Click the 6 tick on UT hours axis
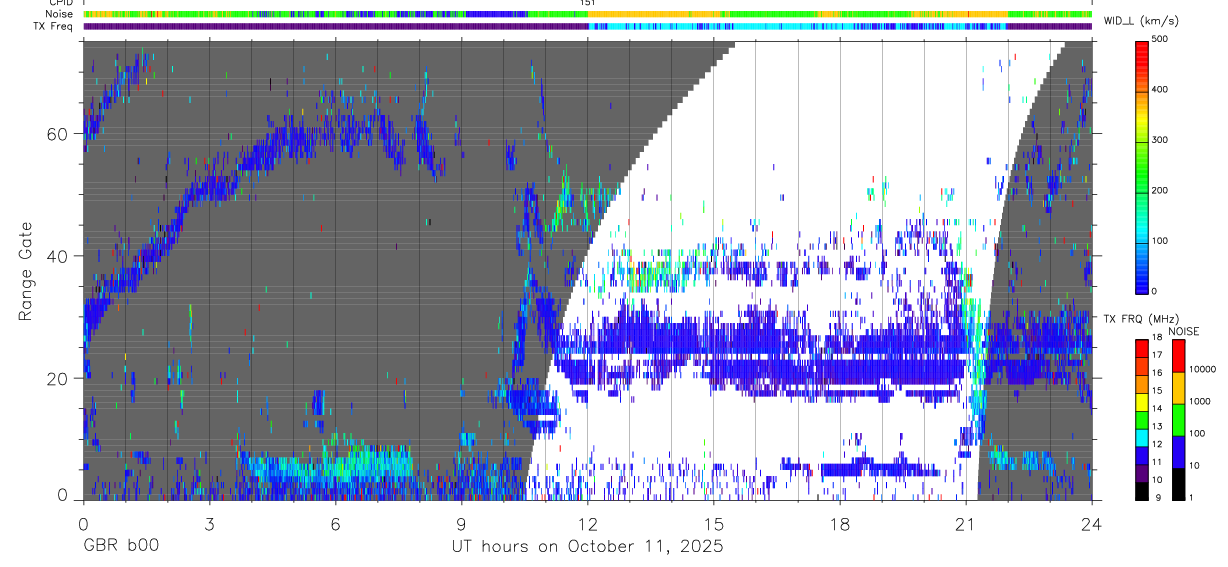 335,523
